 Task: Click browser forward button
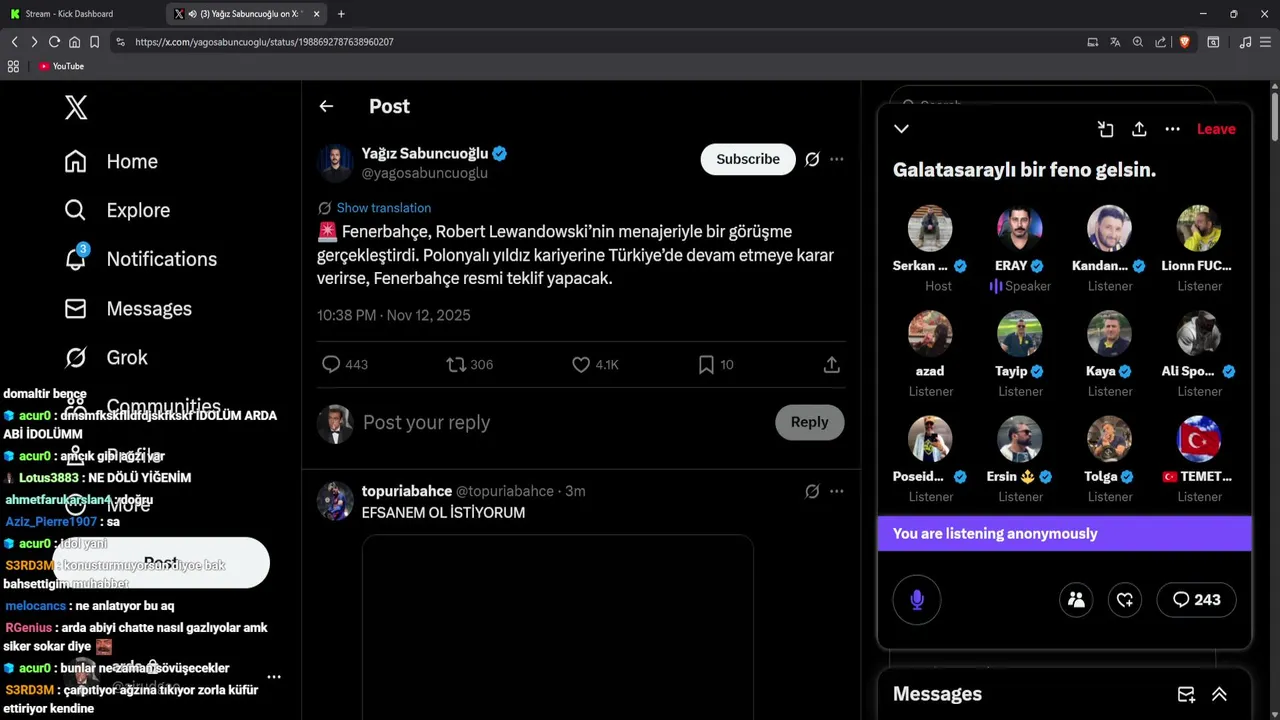(x=34, y=42)
